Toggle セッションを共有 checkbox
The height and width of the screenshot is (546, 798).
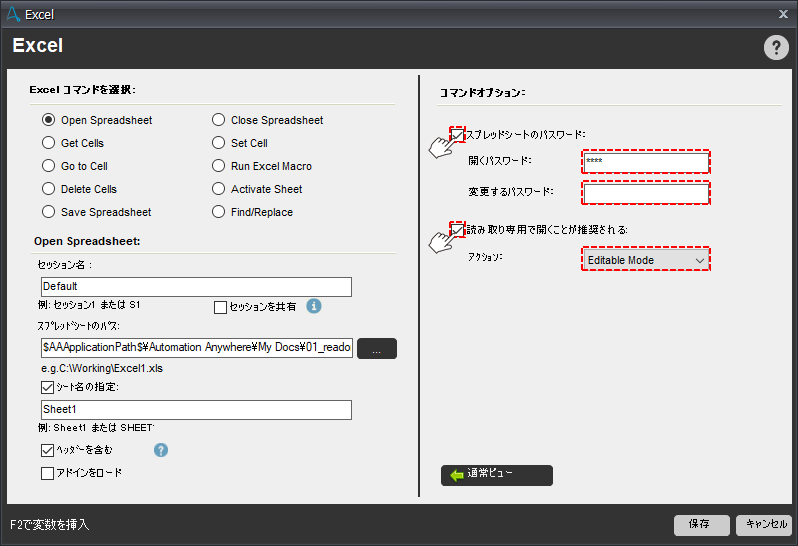(x=220, y=307)
